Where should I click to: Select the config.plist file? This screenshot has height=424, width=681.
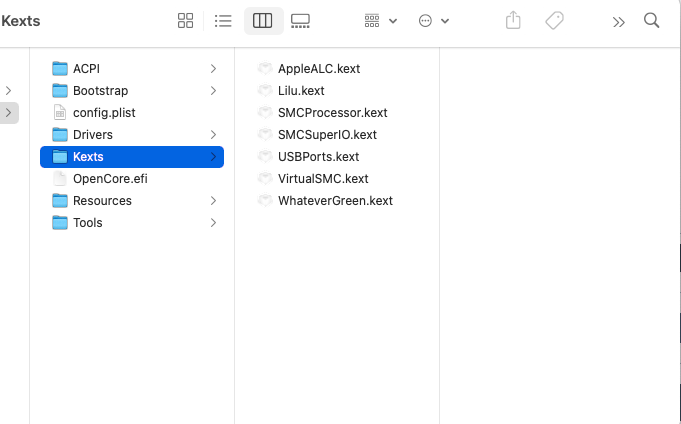[x=104, y=113]
